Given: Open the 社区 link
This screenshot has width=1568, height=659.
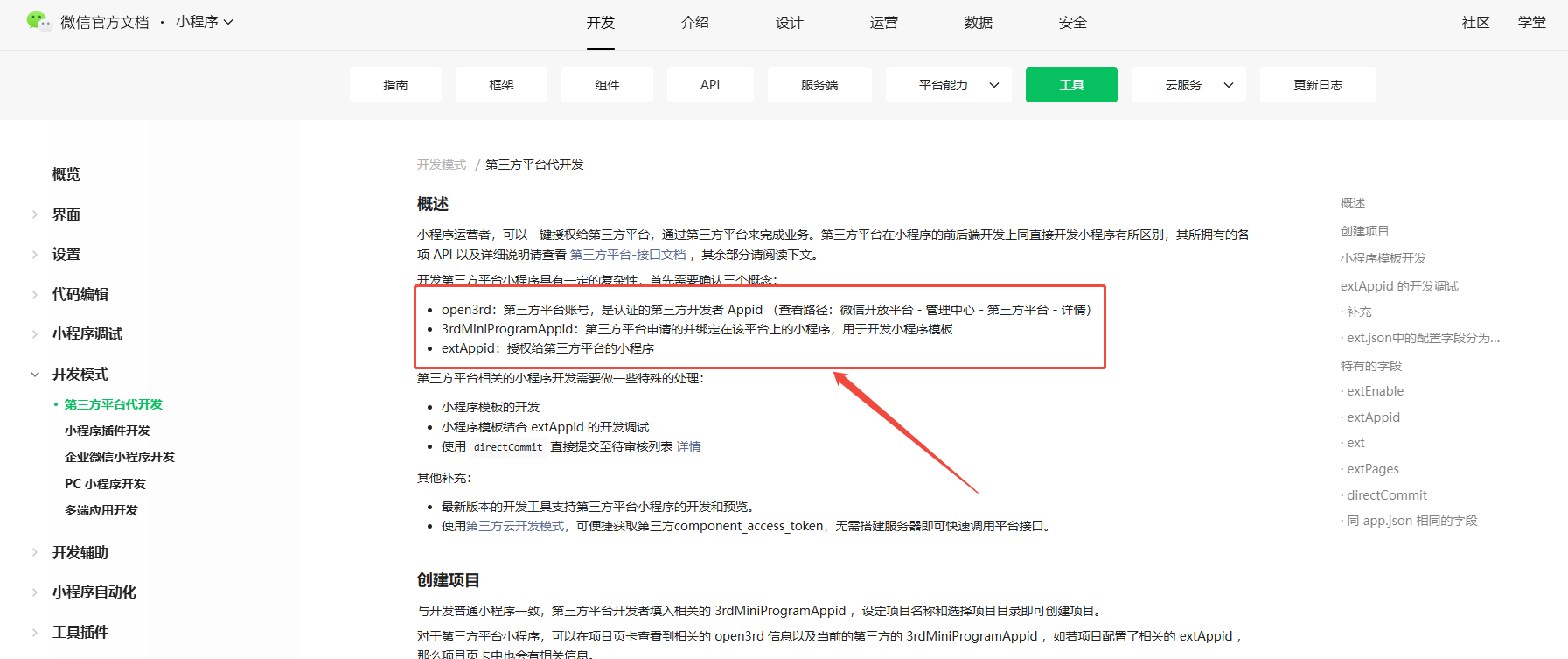Looking at the screenshot, I should [1476, 23].
